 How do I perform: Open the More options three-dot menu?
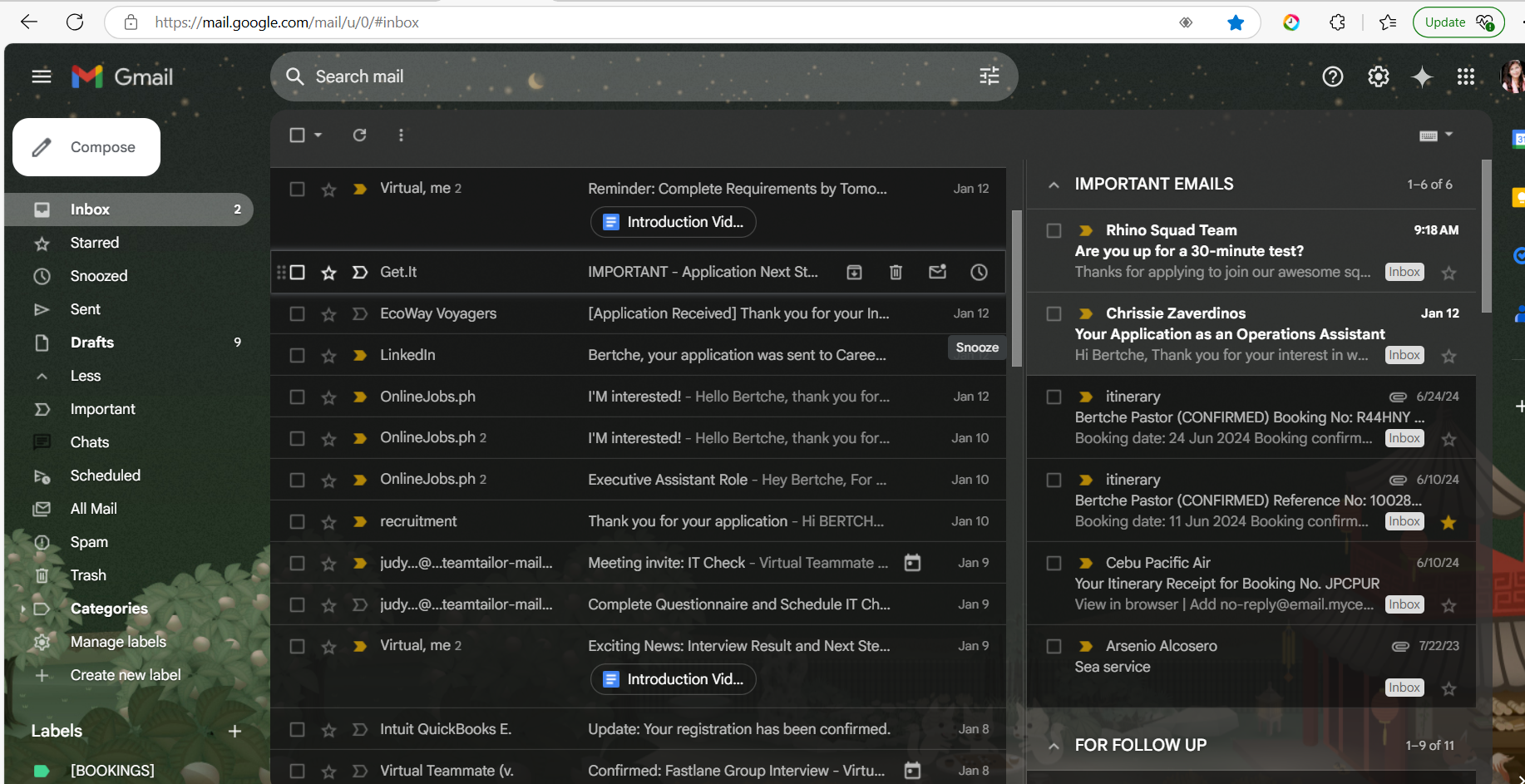(x=401, y=135)
